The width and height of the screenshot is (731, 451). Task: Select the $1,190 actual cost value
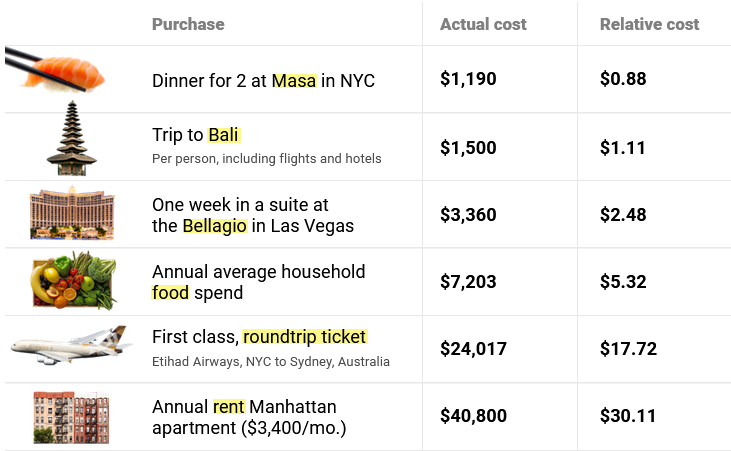468,78
